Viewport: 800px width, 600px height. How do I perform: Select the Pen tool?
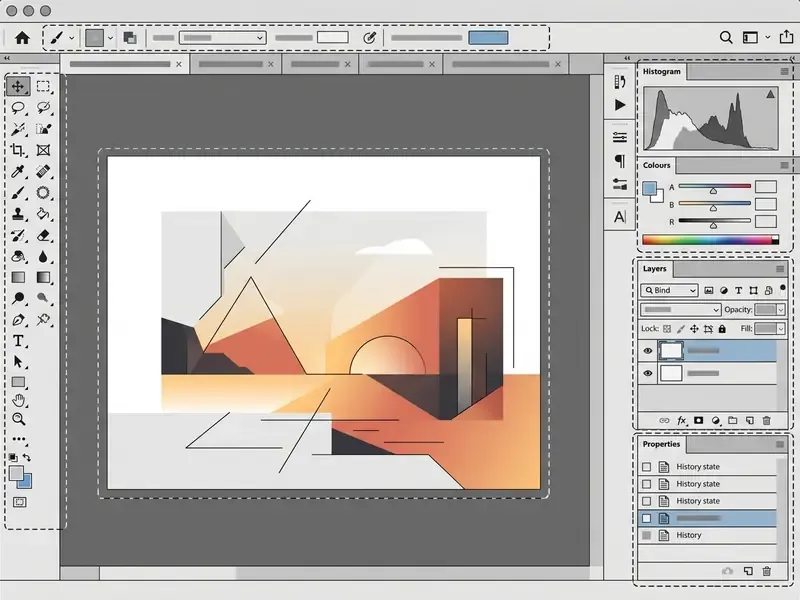[x=18, y=320]
